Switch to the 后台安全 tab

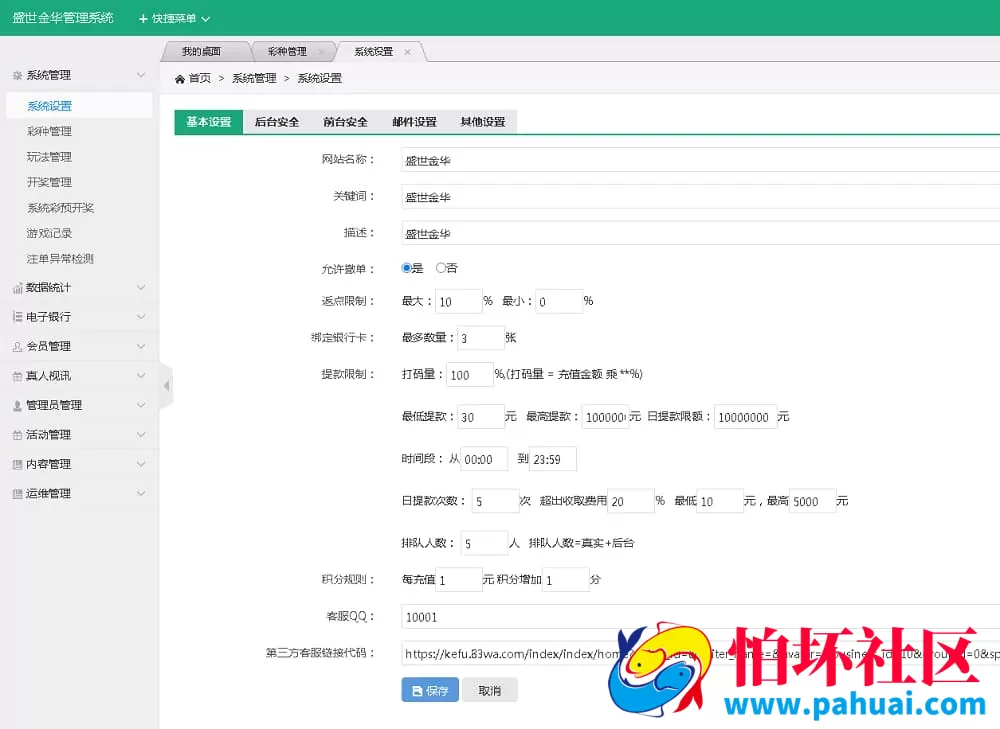coord(277,121)
